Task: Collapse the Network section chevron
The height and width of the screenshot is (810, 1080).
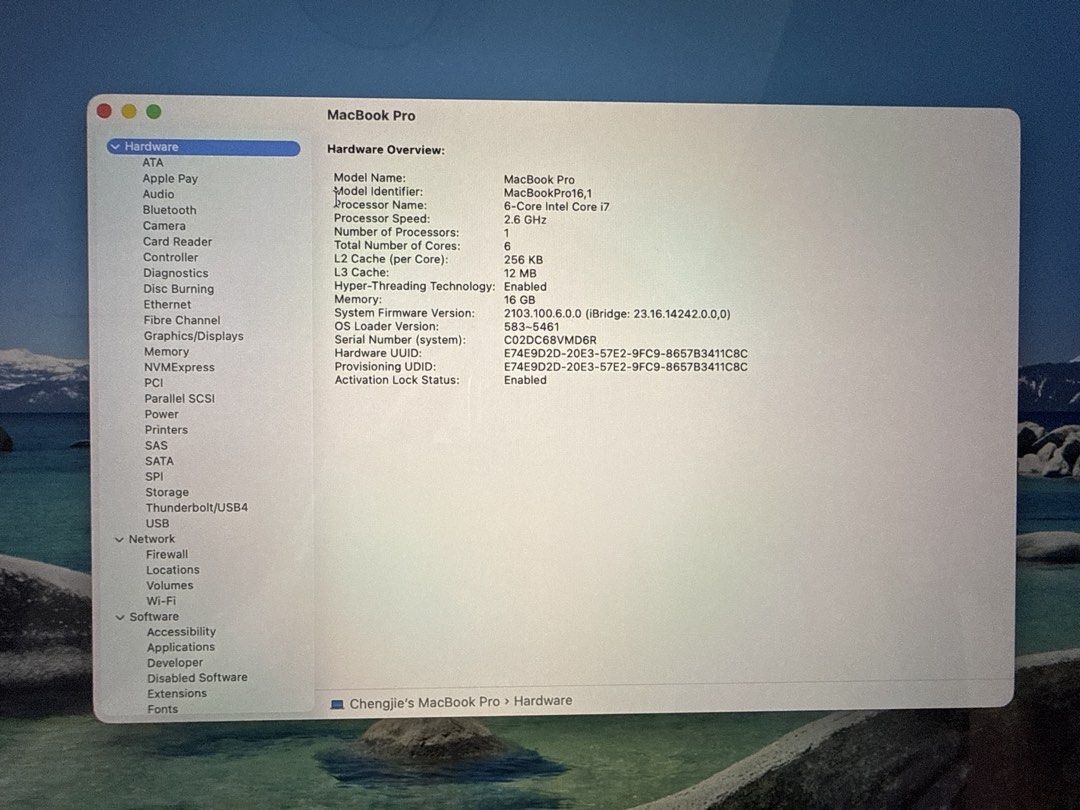Action: coord(119,539)
